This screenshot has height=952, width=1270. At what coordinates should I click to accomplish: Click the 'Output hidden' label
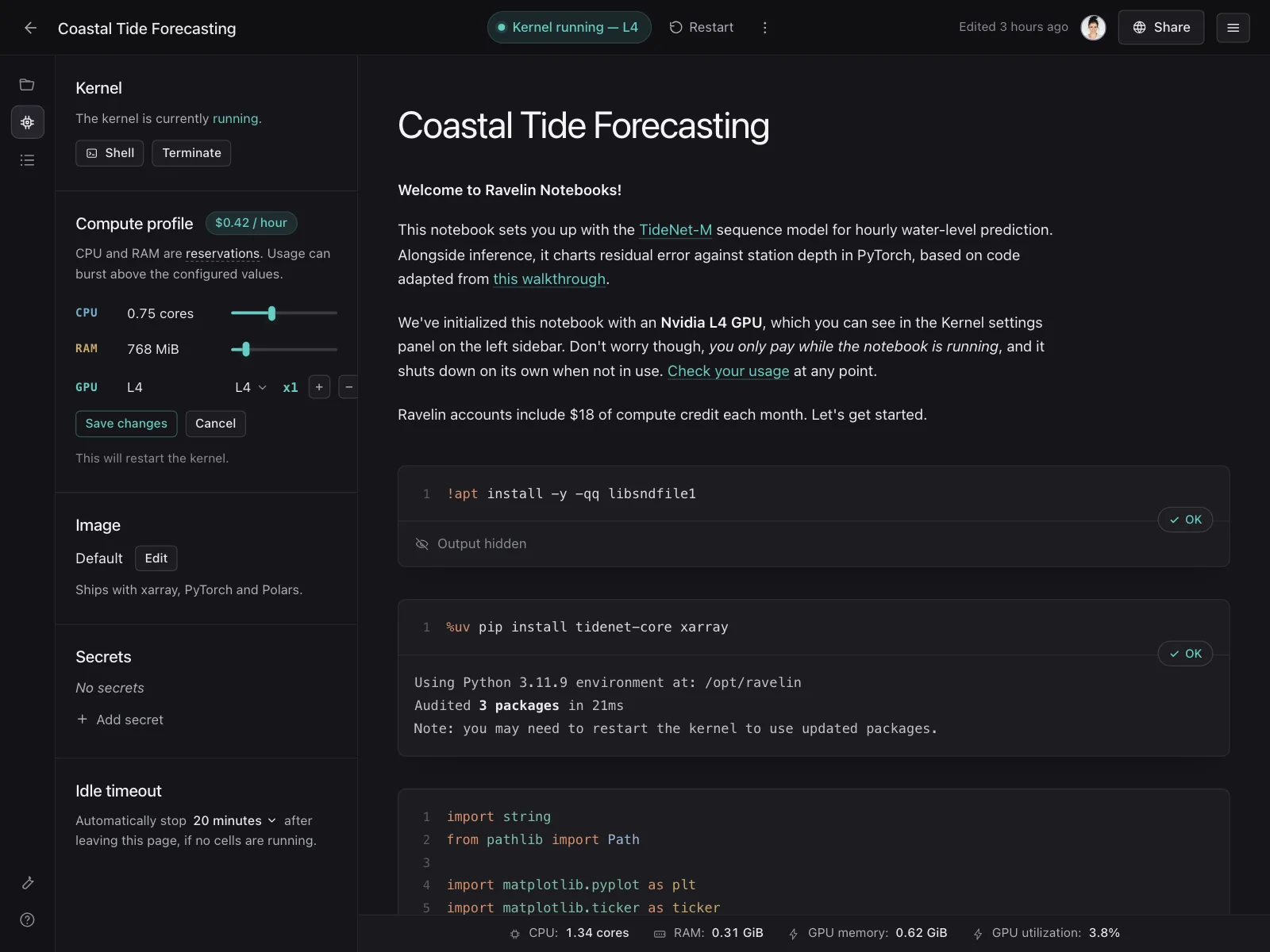(x=482, y=543)
